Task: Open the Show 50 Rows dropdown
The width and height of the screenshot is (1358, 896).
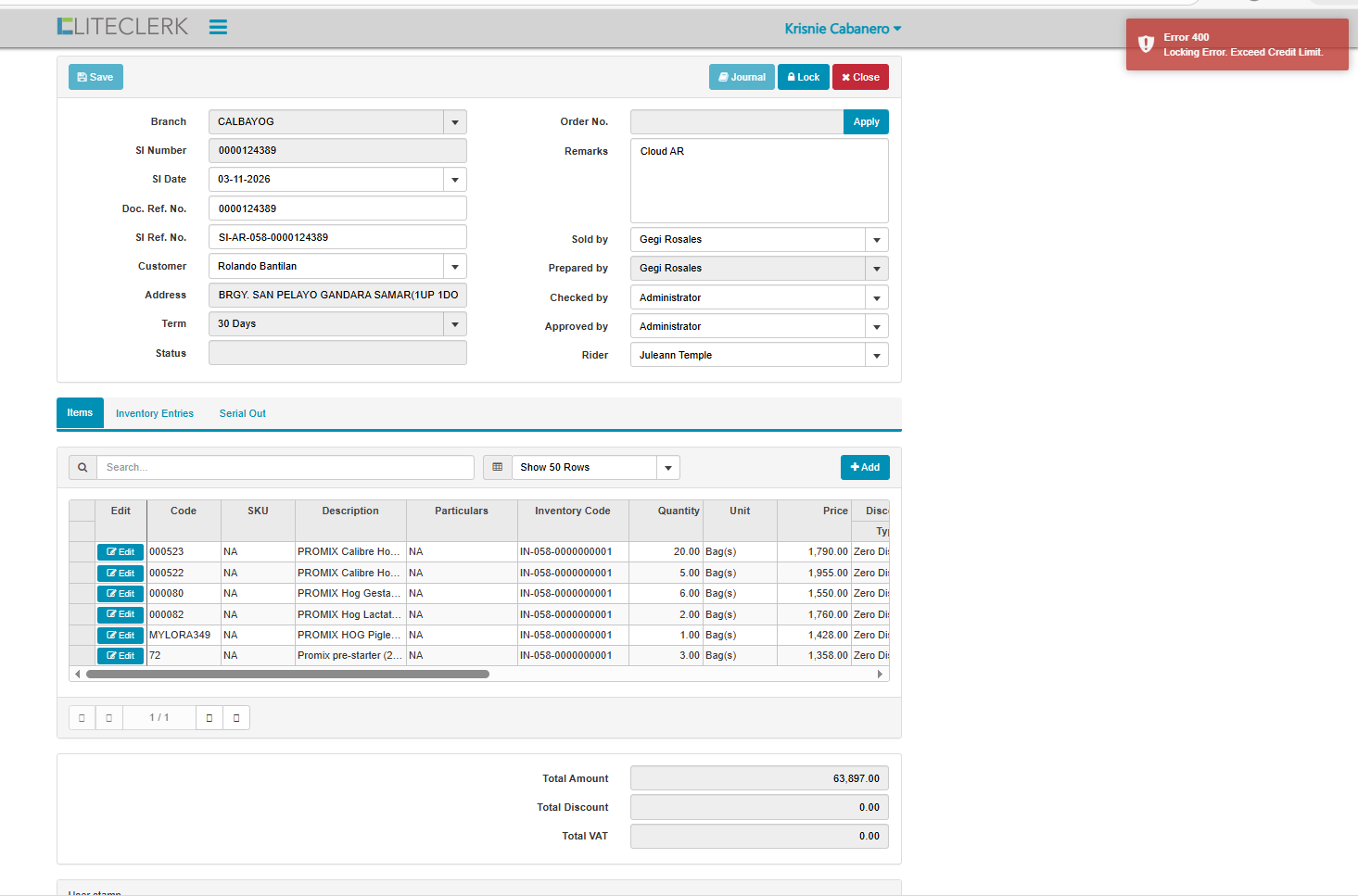Action: pyautogui.click(x=667, y=468)
